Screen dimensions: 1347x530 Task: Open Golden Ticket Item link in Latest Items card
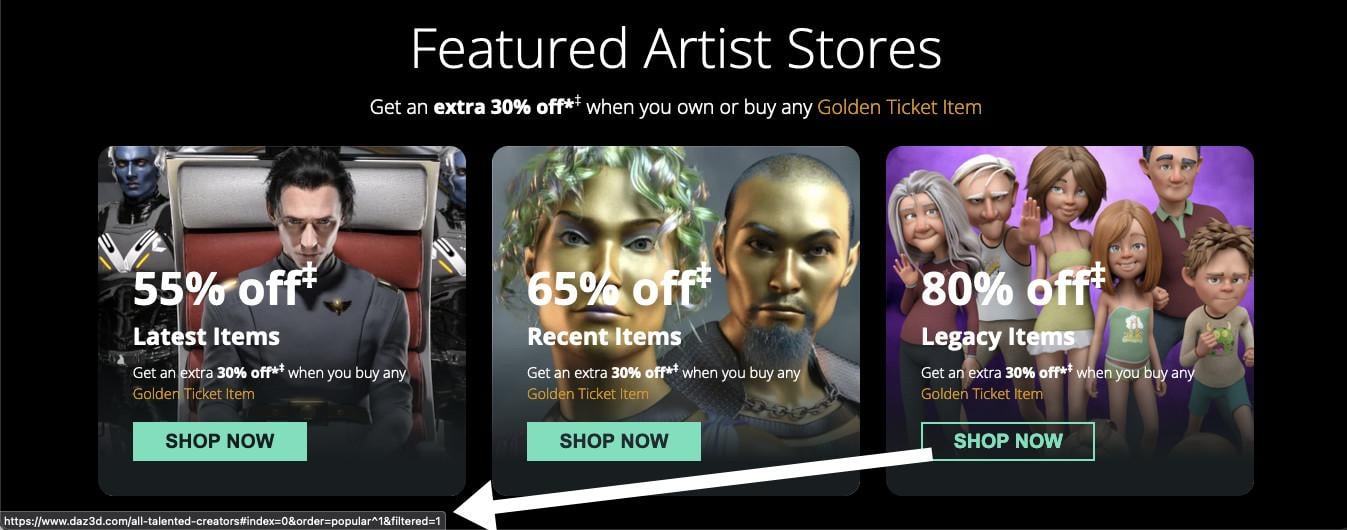click(193, 393)
